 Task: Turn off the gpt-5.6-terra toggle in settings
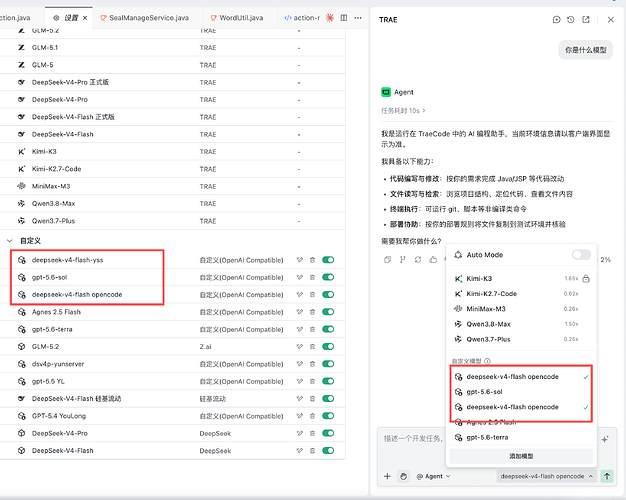[328, 329]
